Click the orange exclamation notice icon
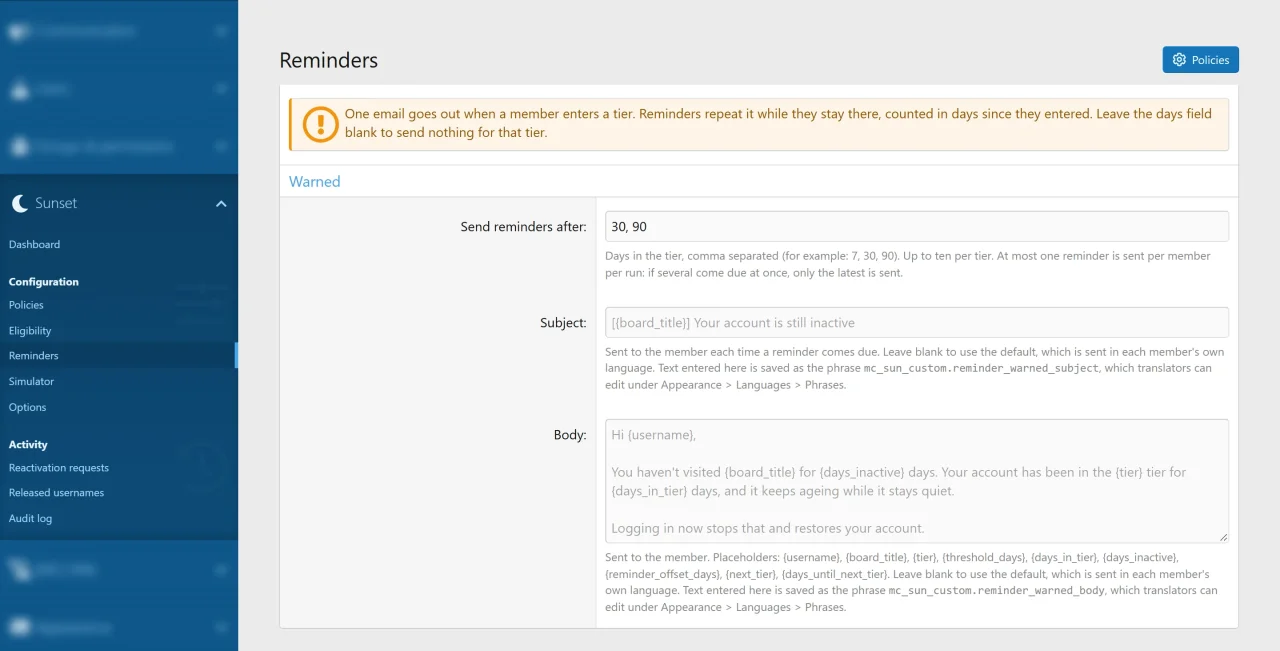The width and height of the screenshot is (1280, 651). (321, 124)
